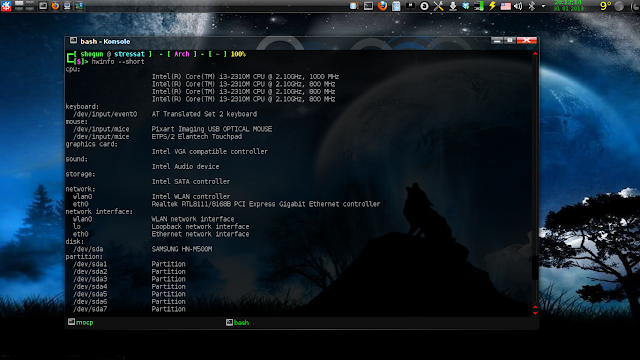Click 'Loopback network interface' text
This screenshot has height=360, width=640.
click(x=200, y=227)
